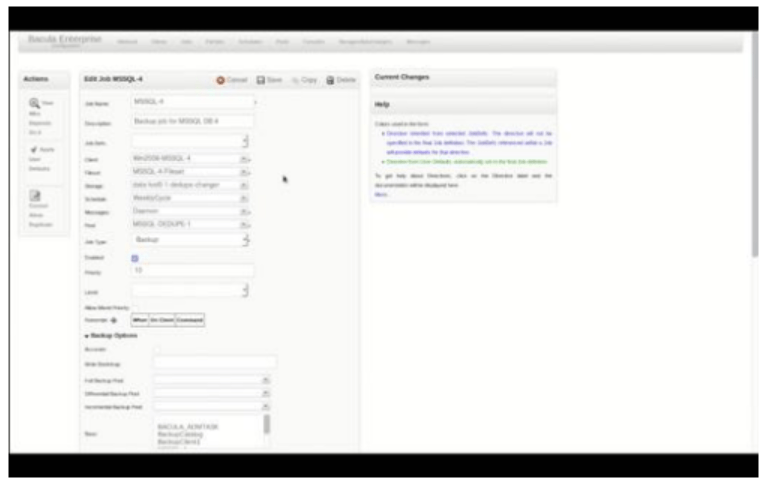
Task: Open the picker icon beside Messages field
Action: point(244,212)
